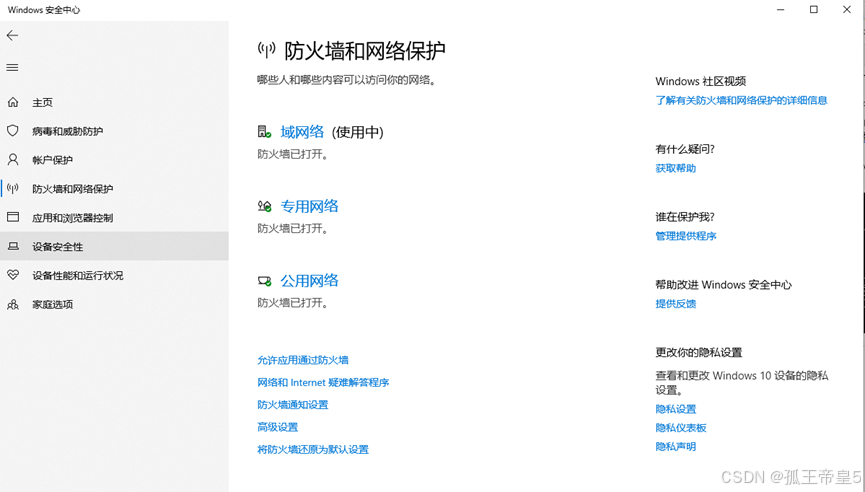Click the 防火墙和网络保护 page heading
This screenshot has width=865, height=492.
coord(365,51)
